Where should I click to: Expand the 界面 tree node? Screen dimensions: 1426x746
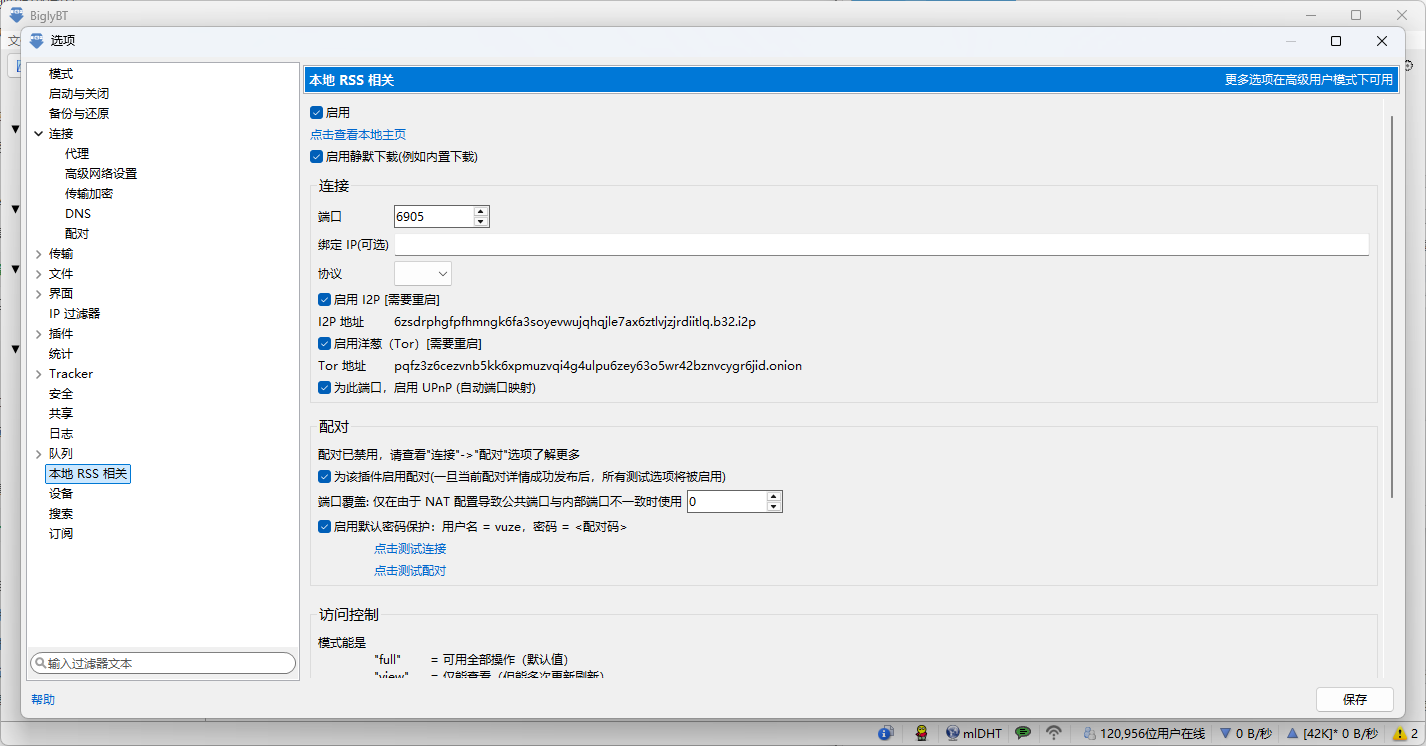click(x=38, y=294)
